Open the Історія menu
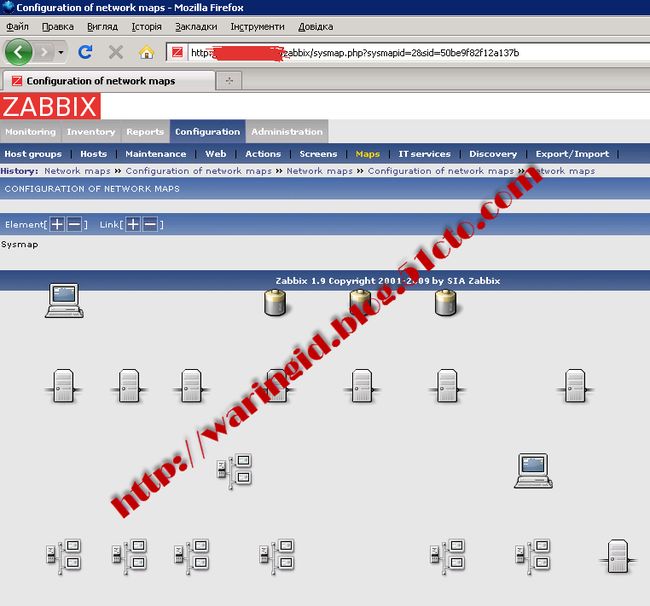 coord(146,27)
